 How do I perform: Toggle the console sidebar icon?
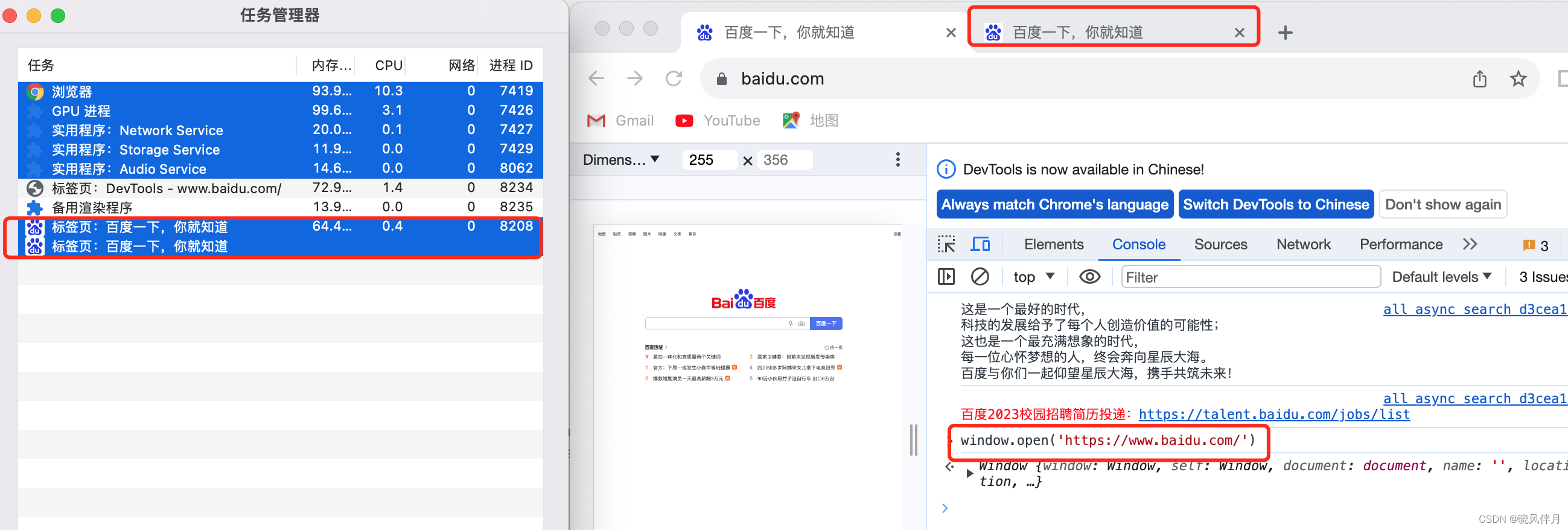pyautogui.click(x=946, y=277)
